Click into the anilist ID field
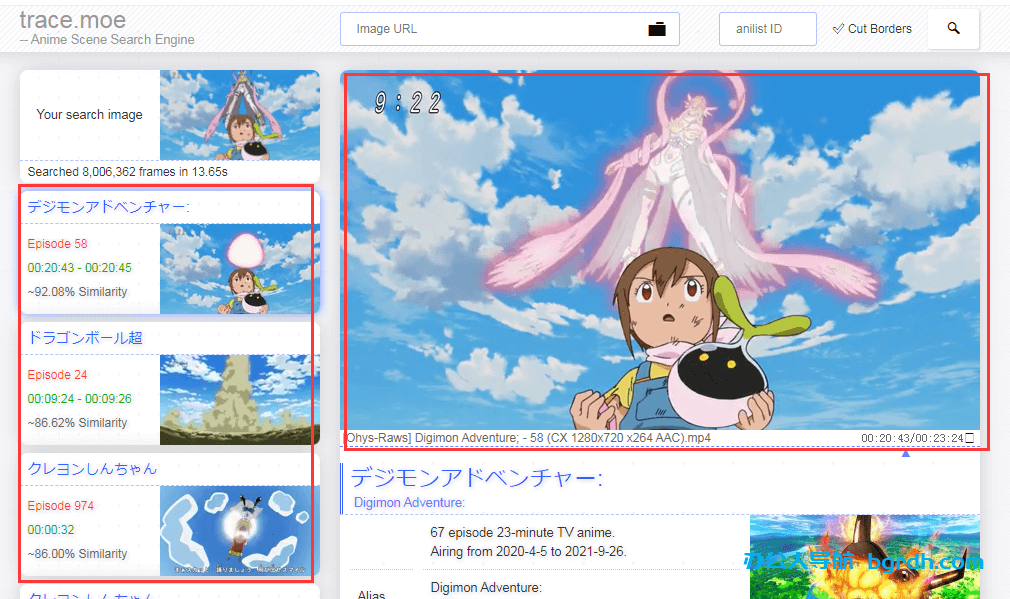 click(x=767, y=29)
